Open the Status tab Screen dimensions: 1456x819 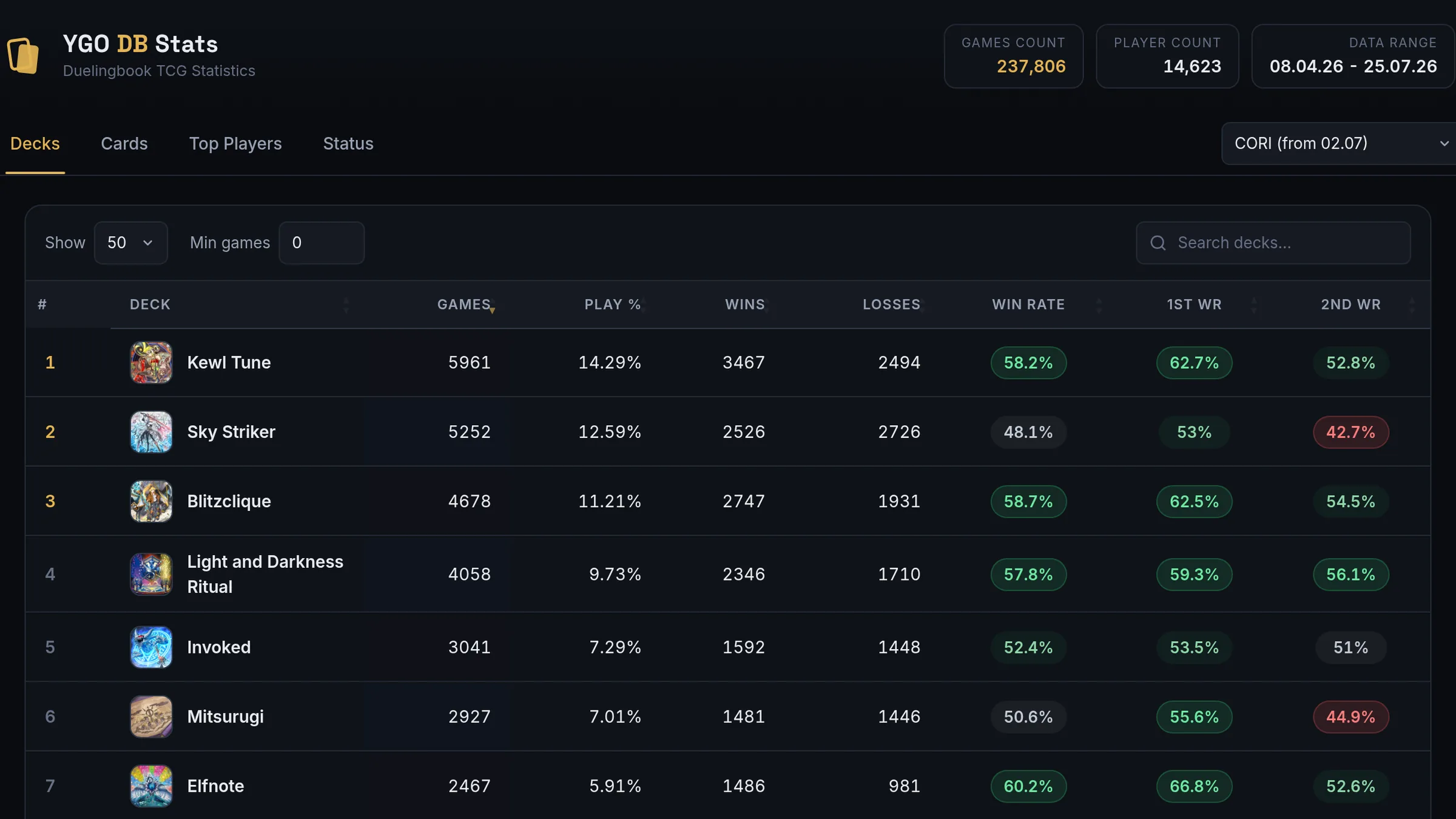click(x=348, y=144)
